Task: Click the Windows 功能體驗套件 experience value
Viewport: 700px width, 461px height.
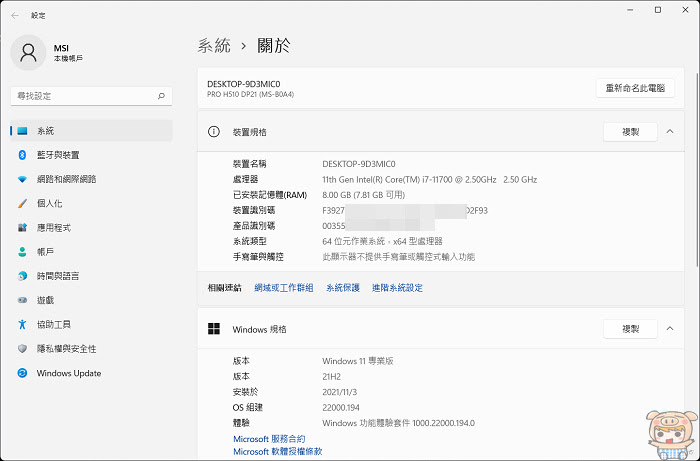Action: [x=398, y=423]
